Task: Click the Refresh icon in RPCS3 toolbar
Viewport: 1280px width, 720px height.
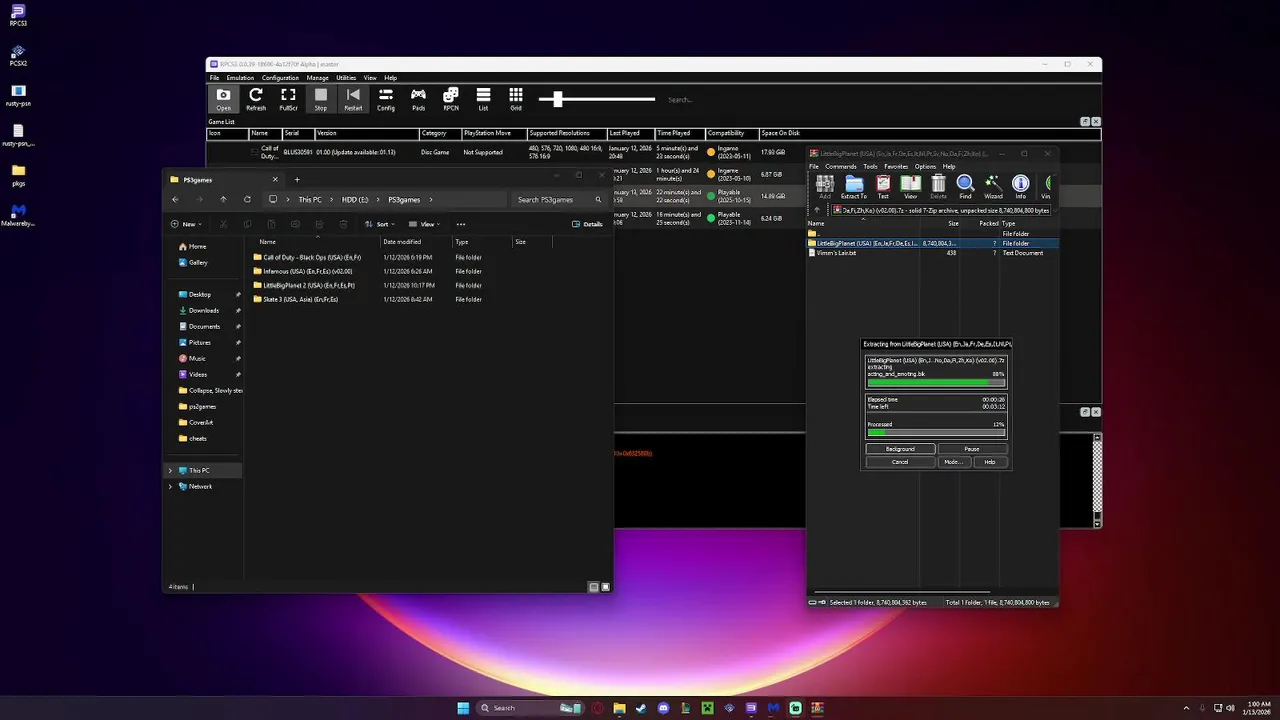Action: (x=256, y=99)
